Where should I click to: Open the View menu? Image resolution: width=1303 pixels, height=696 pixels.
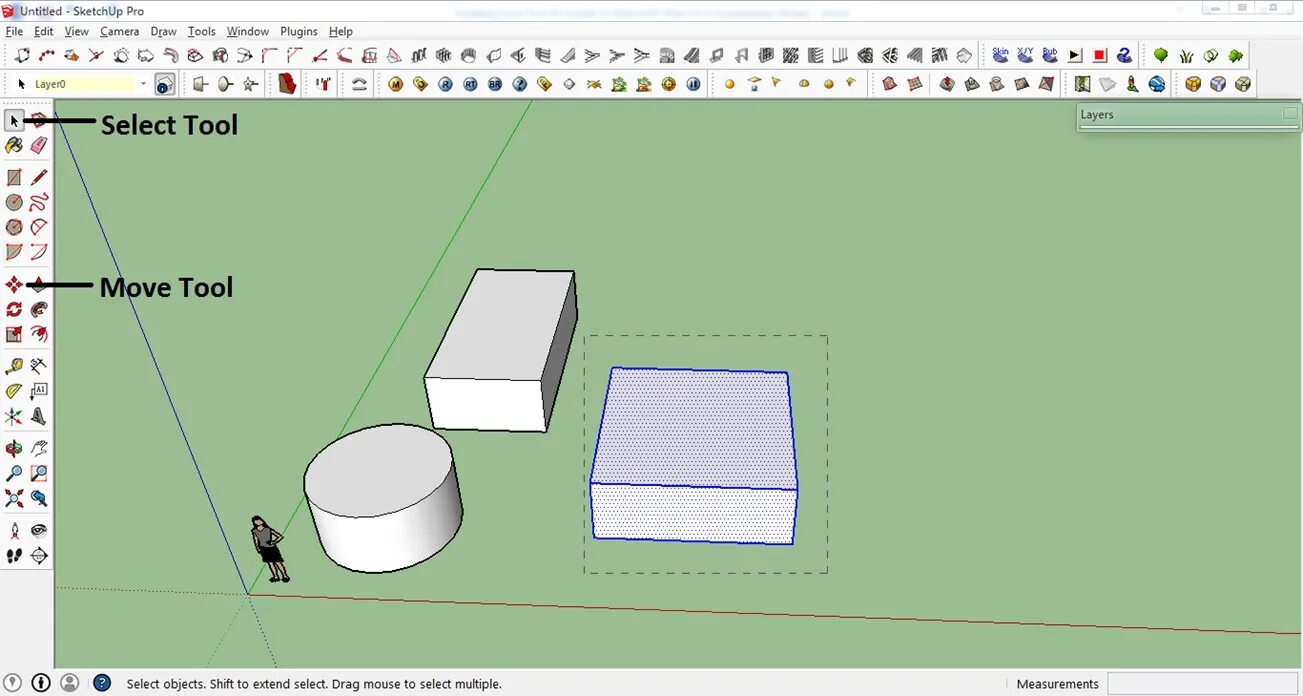click(x=76, y=31)
